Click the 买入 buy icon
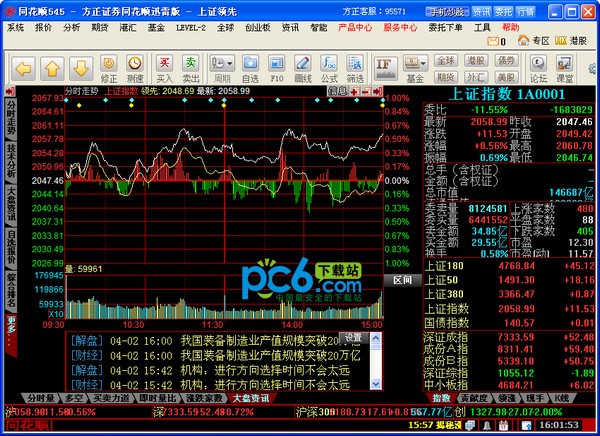 coord(165,69)
